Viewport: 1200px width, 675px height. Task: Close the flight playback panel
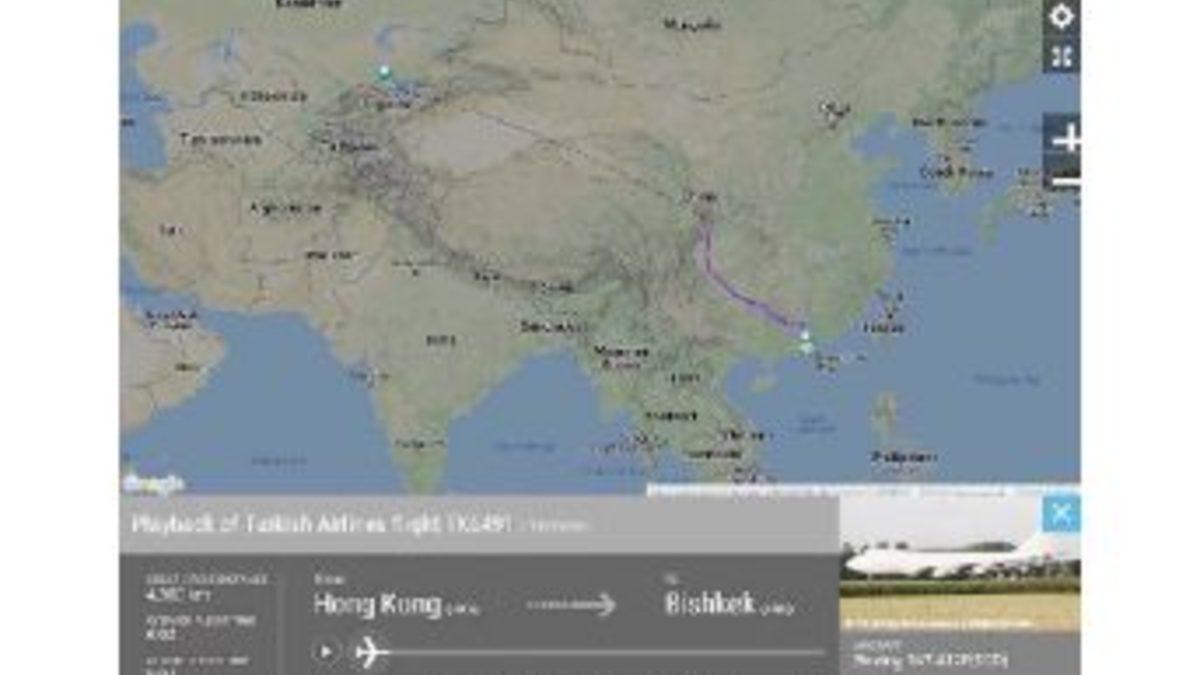pyautogui.click(x=1060, y=514)
